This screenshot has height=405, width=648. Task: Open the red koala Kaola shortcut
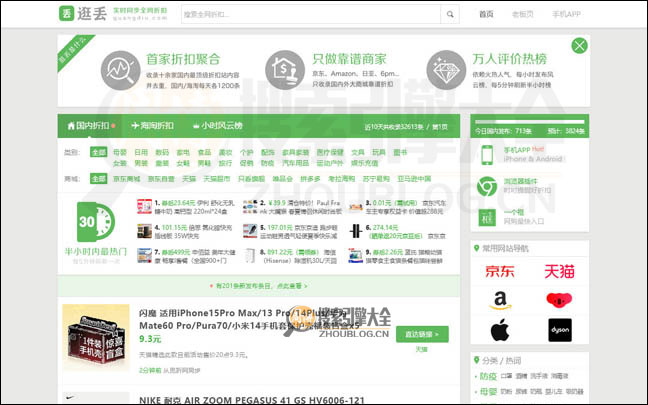coord(559,300)
